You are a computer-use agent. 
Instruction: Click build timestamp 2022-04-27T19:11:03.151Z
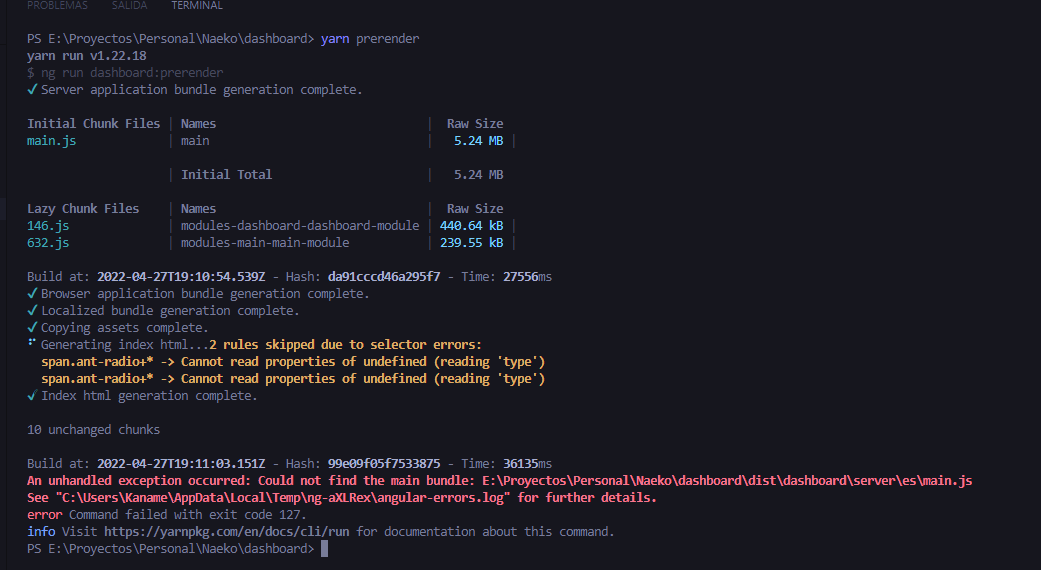(181, 464)
